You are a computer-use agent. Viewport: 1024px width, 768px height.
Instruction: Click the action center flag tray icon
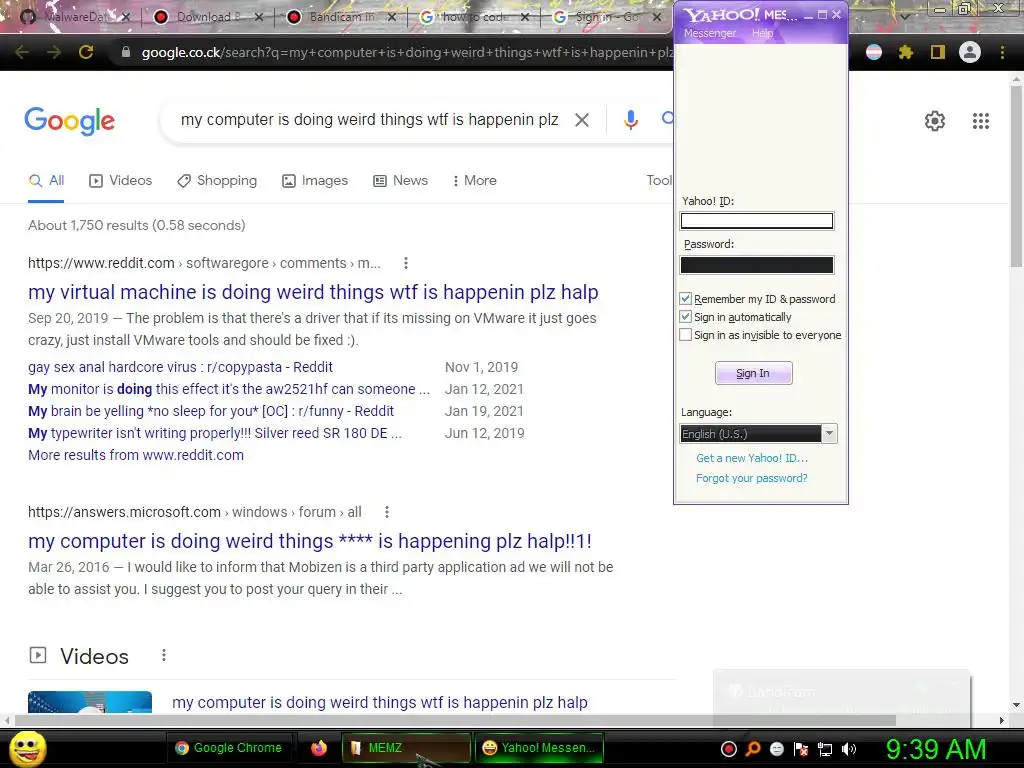click(x=801, y=749)
